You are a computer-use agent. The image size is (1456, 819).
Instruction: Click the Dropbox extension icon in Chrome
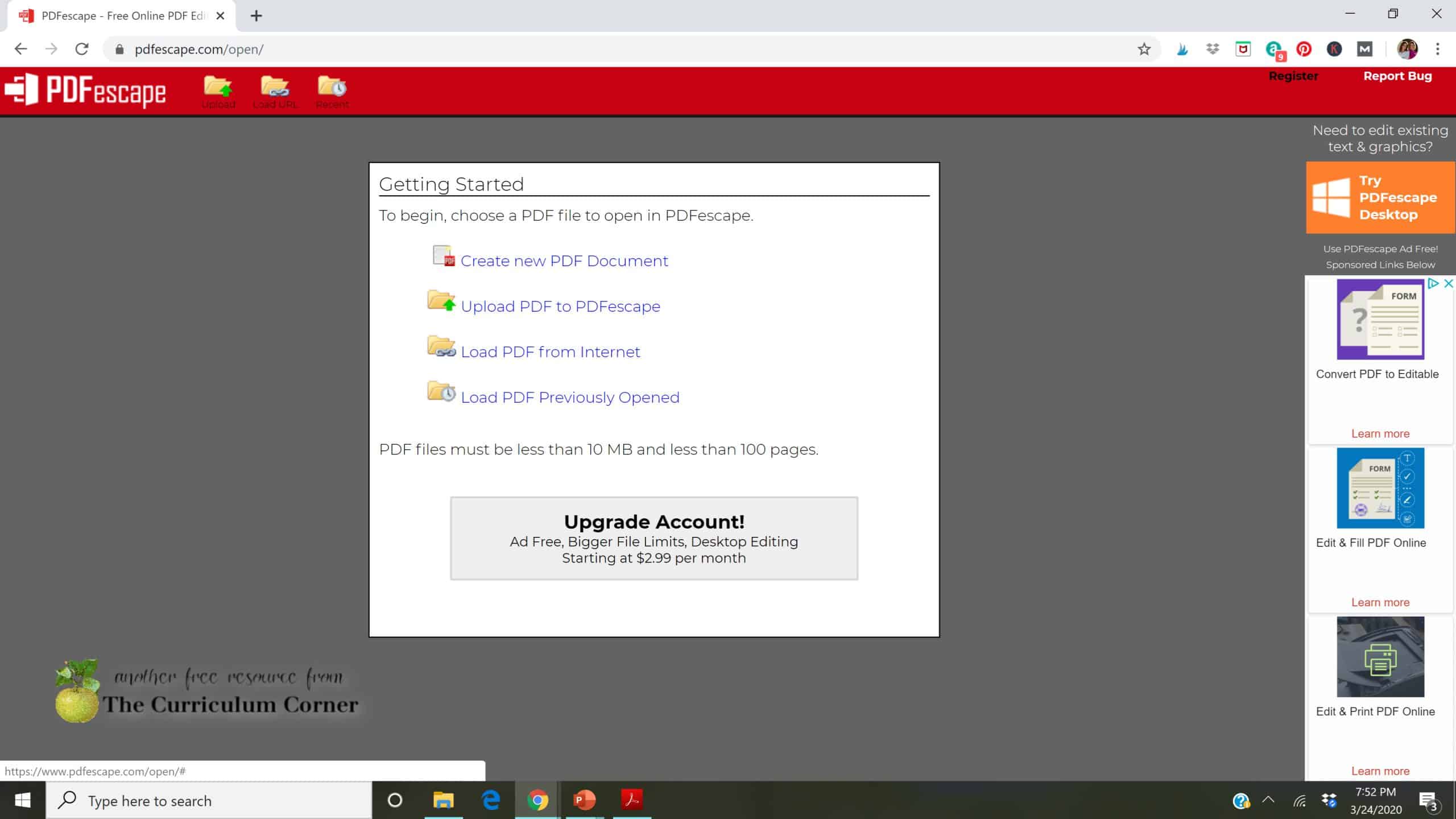(x=1213, y=49)
